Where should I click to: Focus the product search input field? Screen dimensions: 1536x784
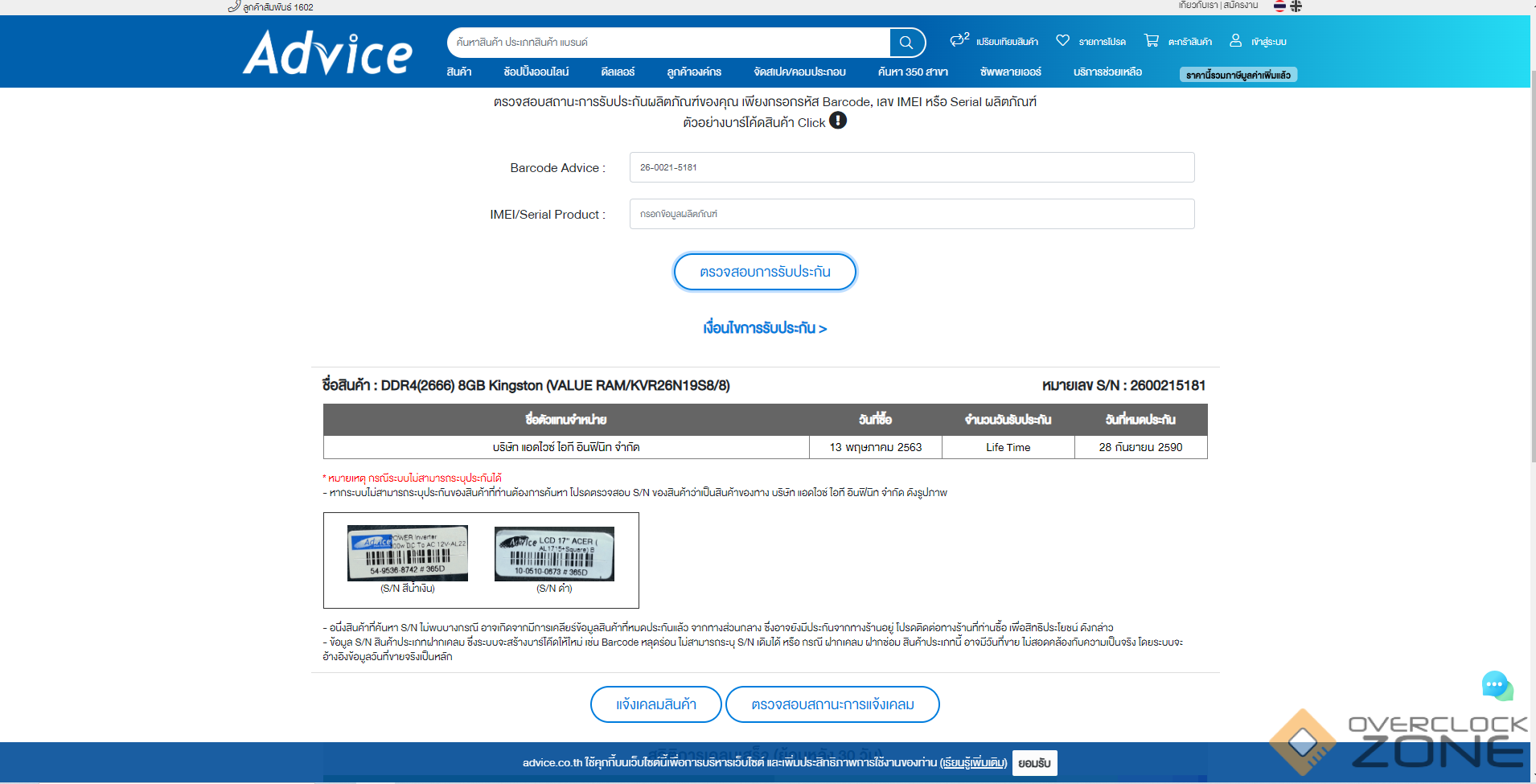tap(669, 43)
